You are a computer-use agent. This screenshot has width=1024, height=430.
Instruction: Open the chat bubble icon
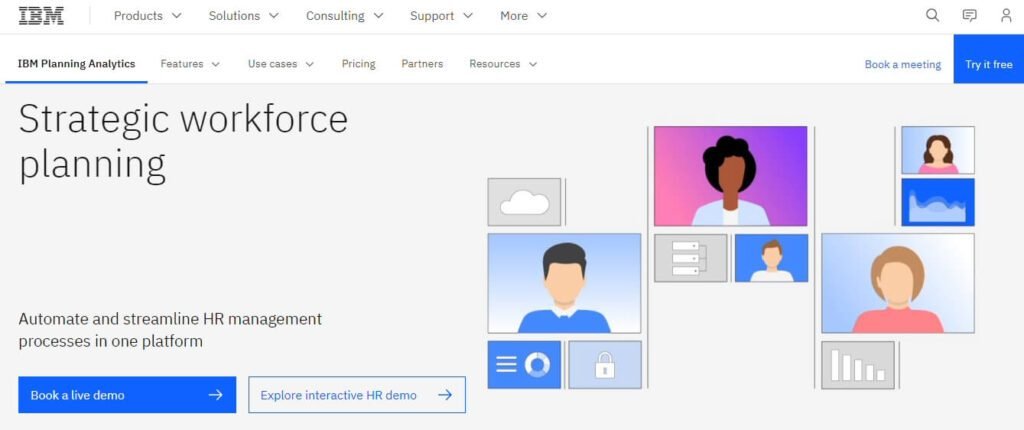point(970,16)
